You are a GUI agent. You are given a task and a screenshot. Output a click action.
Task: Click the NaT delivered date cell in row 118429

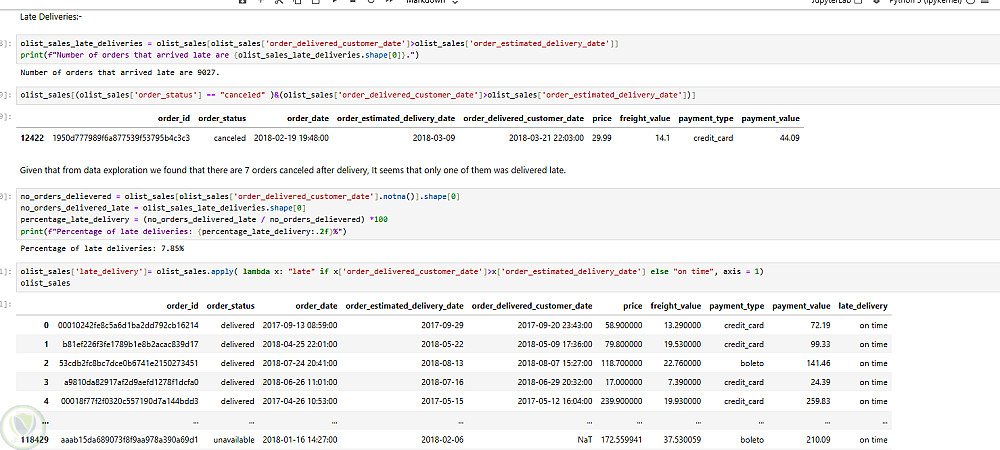[x=585, y=440]
